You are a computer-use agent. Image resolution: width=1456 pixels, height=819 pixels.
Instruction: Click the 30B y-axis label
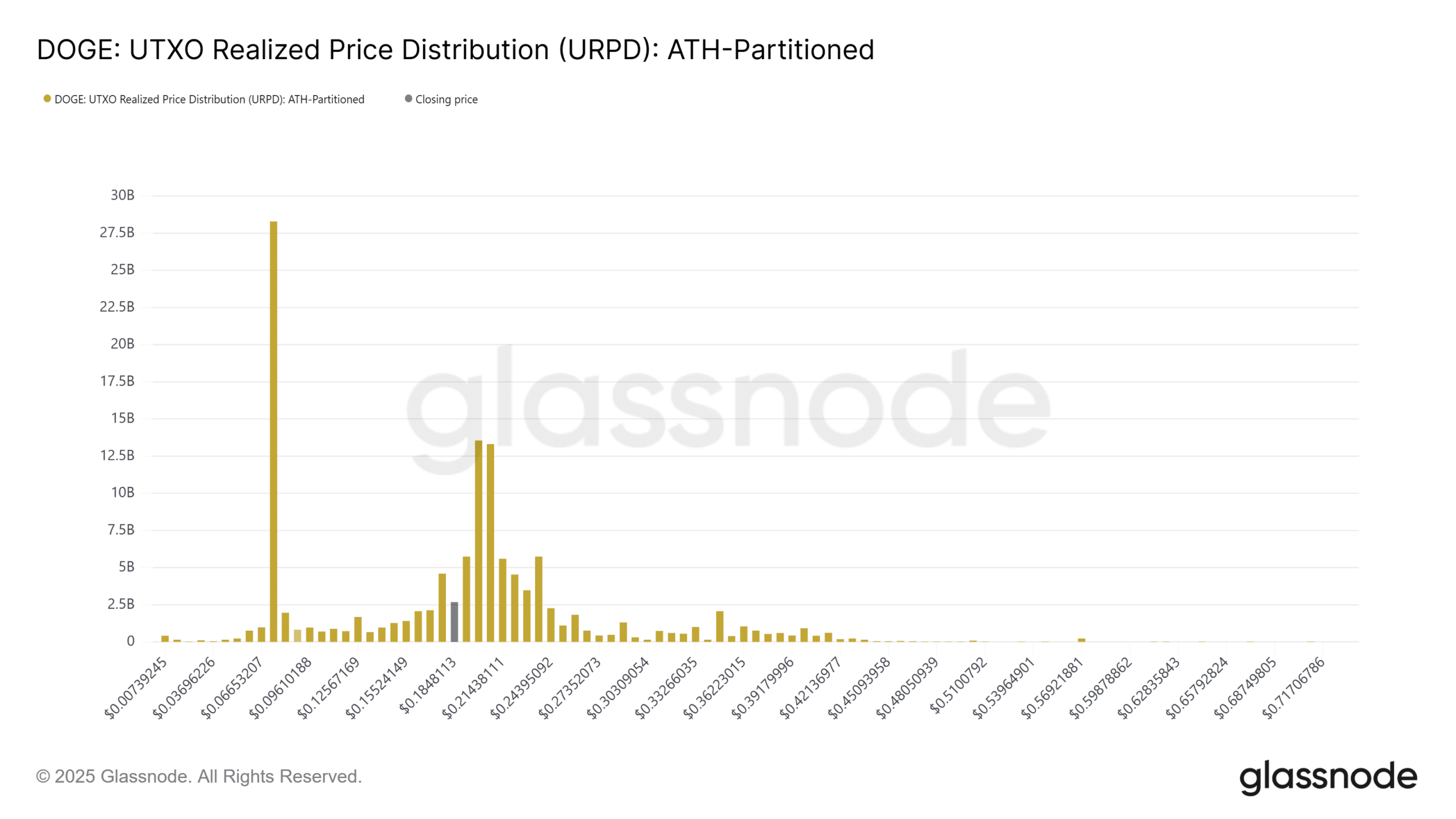122,195
